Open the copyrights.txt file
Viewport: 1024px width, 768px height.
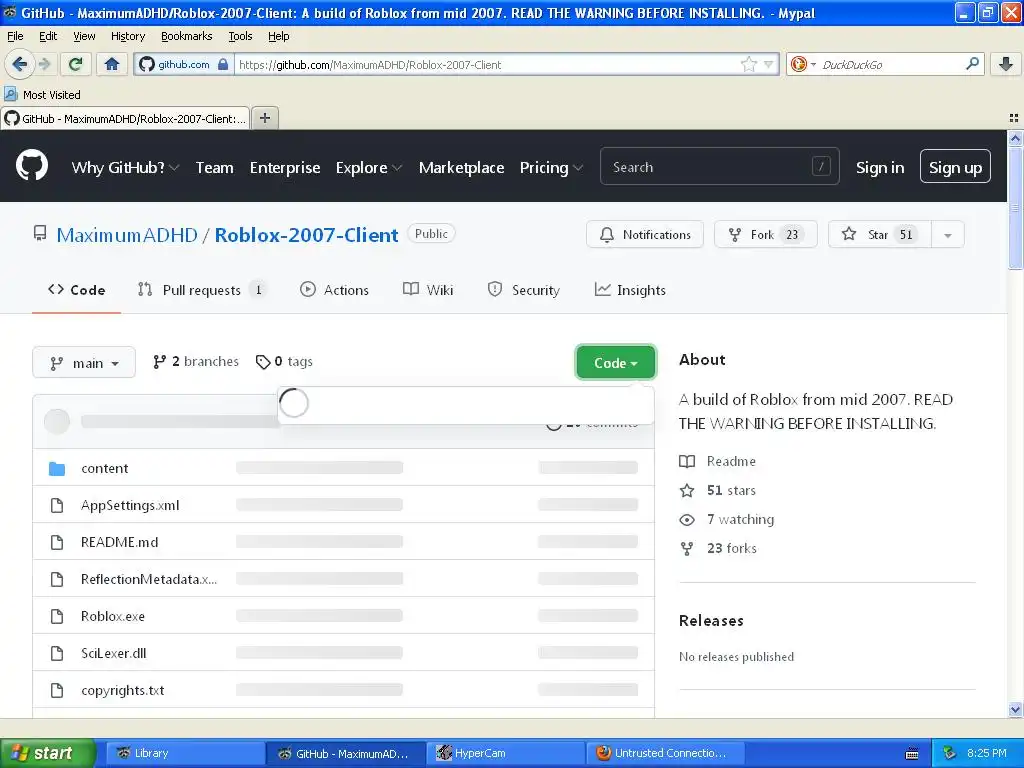pos(123,690)
